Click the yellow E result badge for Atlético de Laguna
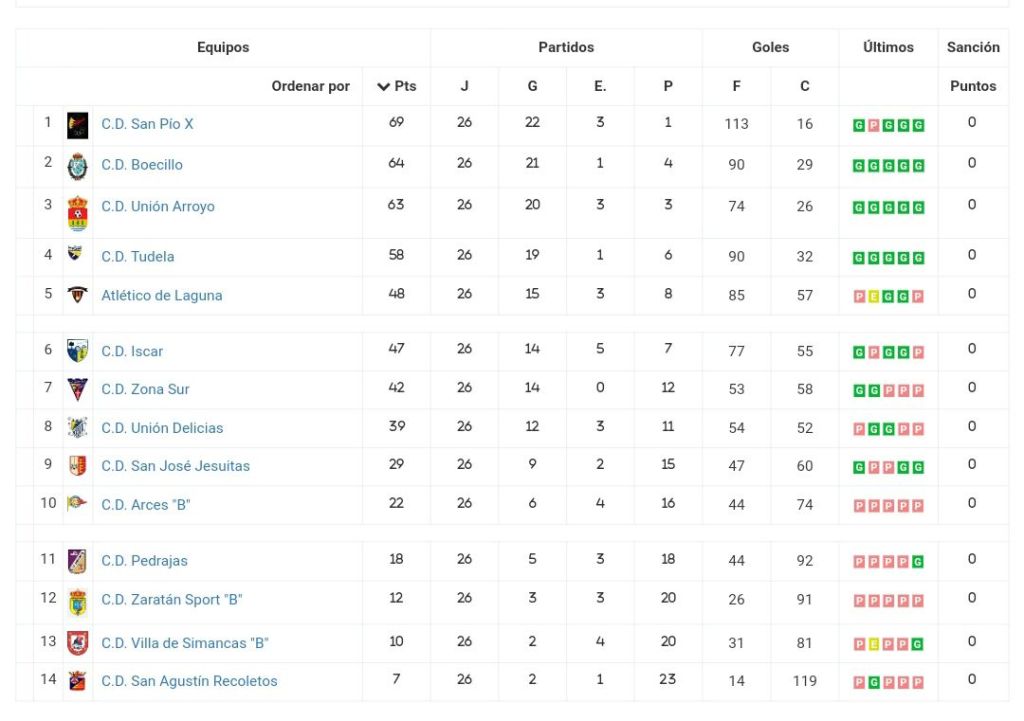Viewport: 1024px width, 721px height. tap(873, 297)
